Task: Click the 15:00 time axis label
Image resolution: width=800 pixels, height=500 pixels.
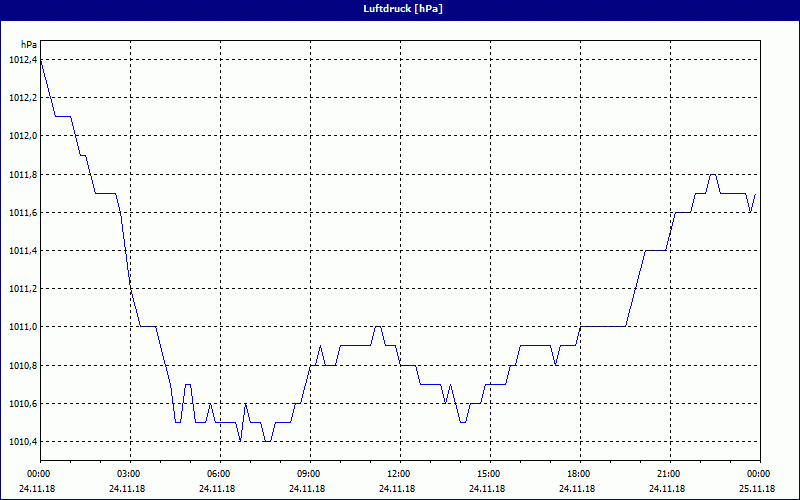Action: click(489, 474)
